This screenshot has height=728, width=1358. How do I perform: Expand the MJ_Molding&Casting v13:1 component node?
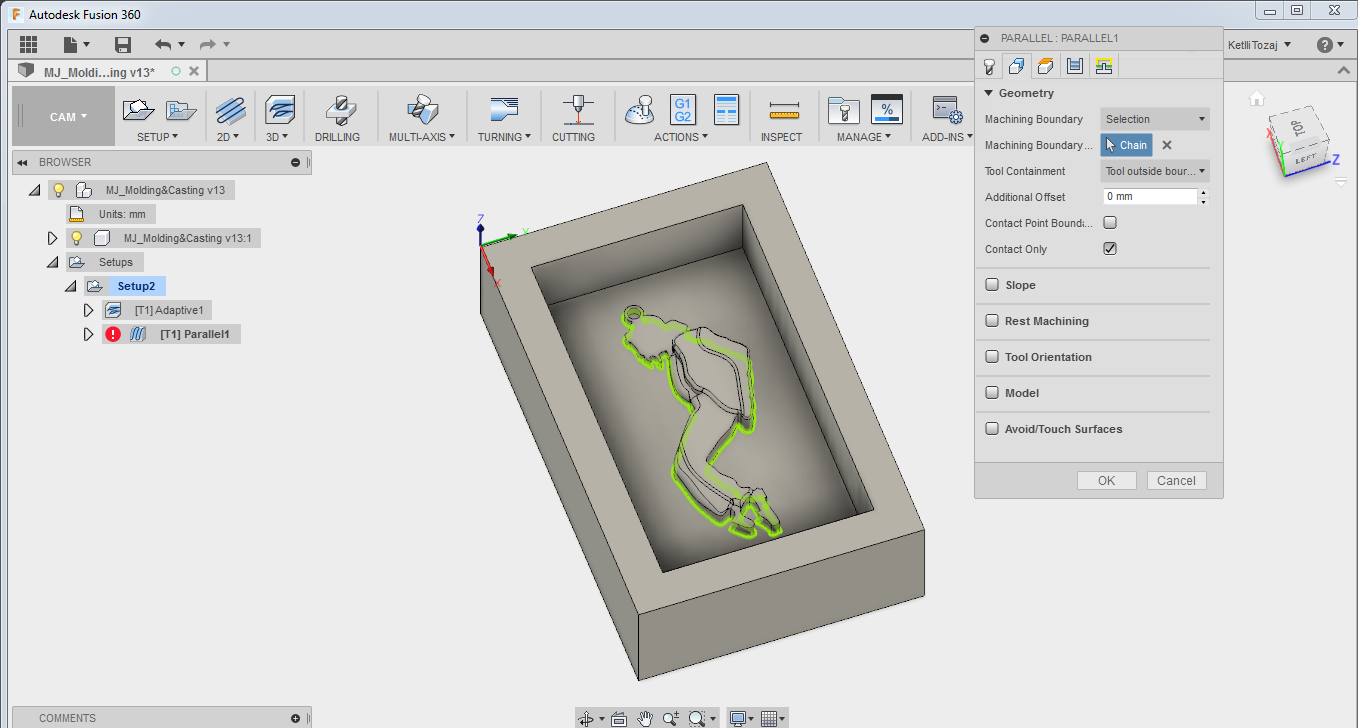pyautogui.click(x=53, y=238)
